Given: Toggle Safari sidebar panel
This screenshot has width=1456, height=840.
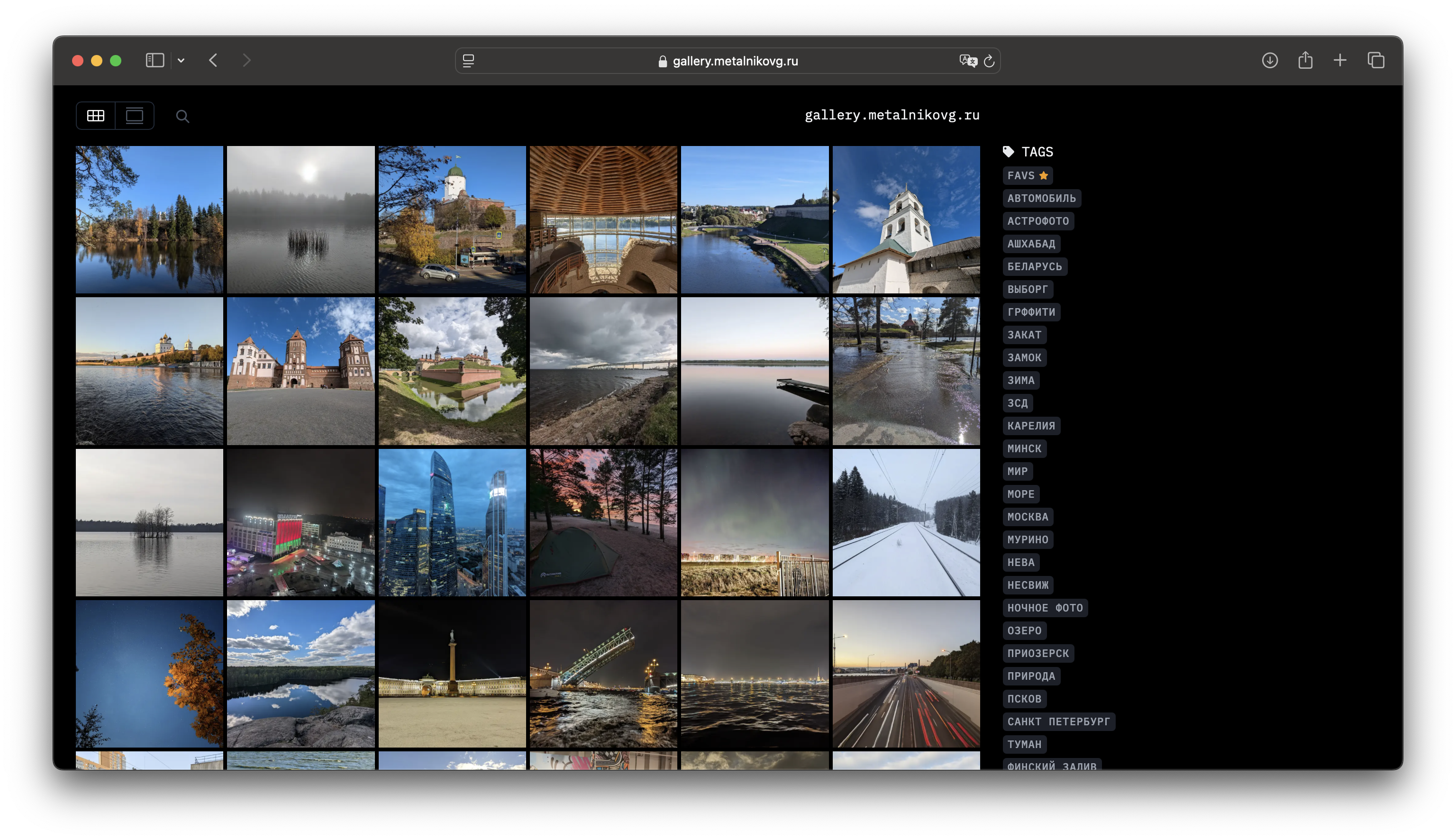Looking at the screenshot, I should tap(155, 61).
